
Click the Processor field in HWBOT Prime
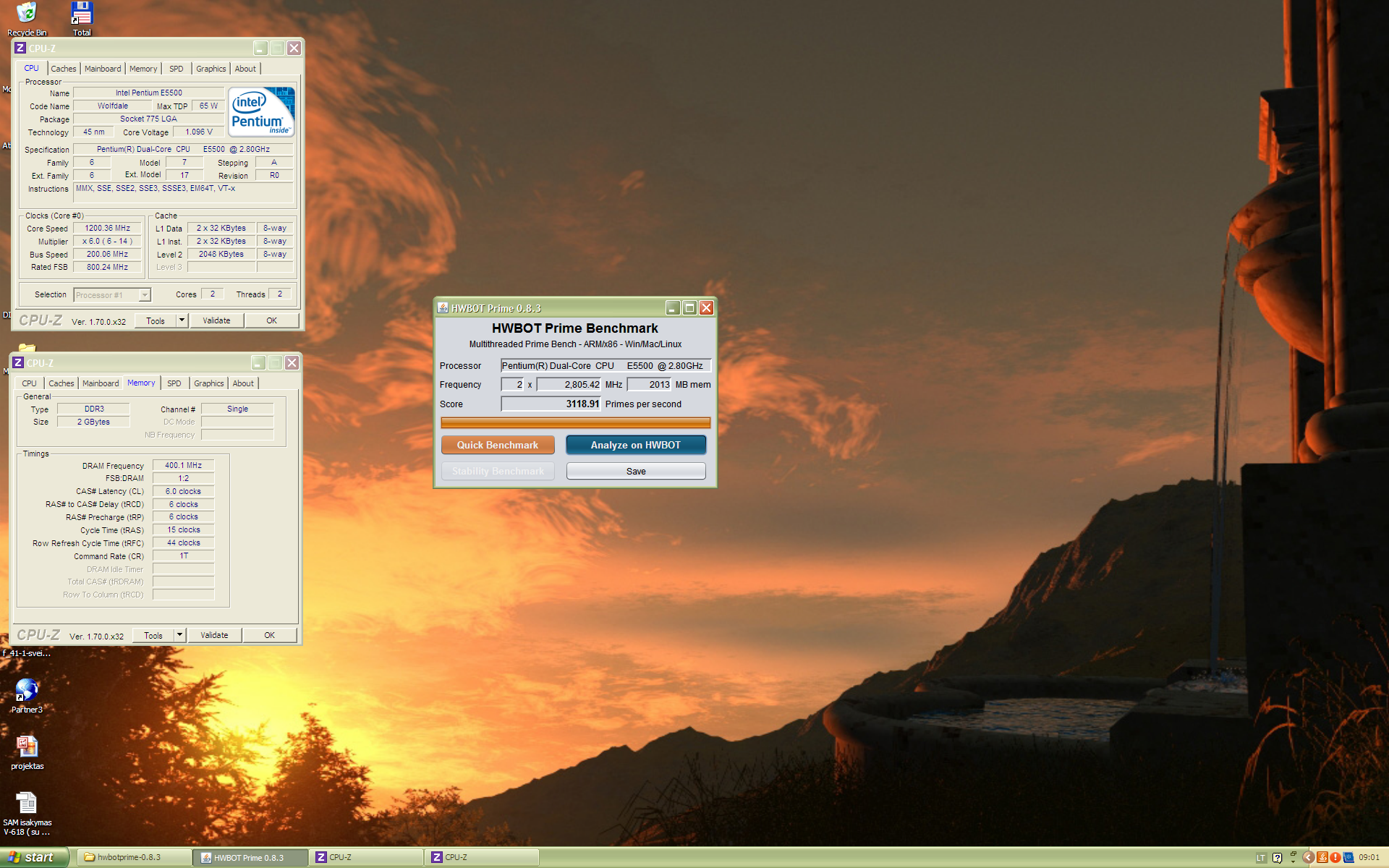(x=606, y=366)
